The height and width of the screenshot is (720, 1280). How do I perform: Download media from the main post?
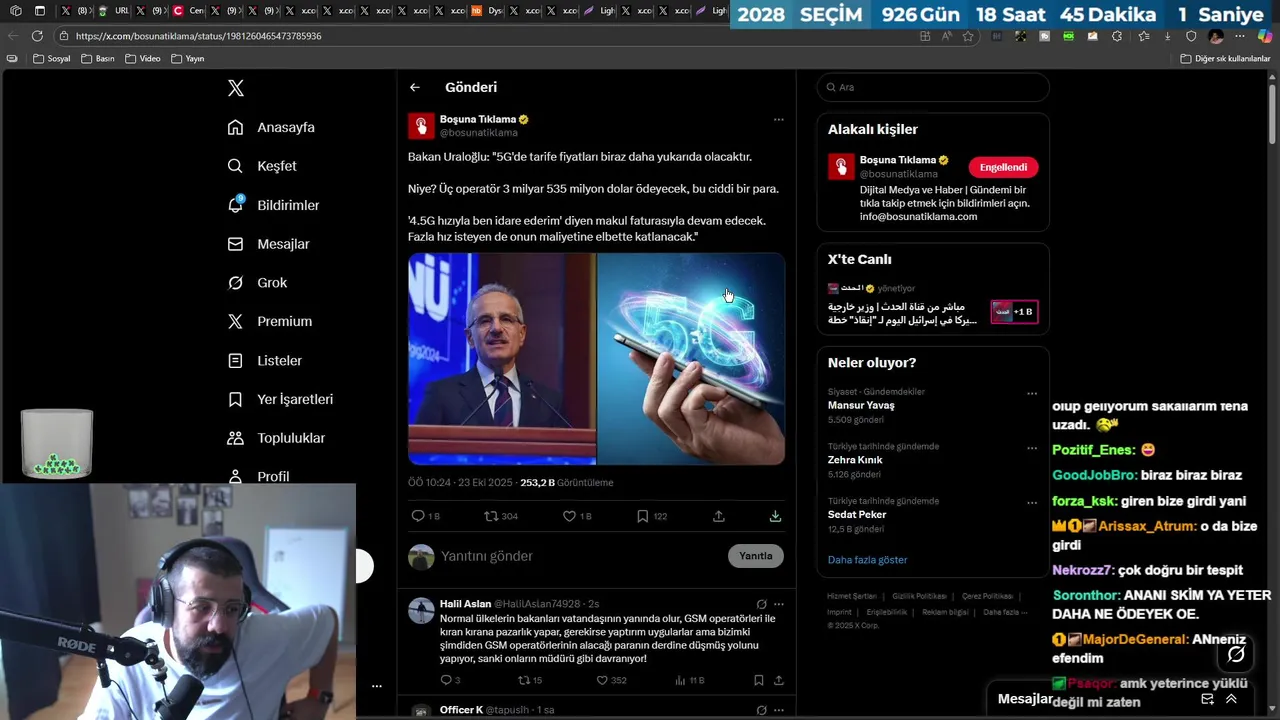tap(775, 516)
